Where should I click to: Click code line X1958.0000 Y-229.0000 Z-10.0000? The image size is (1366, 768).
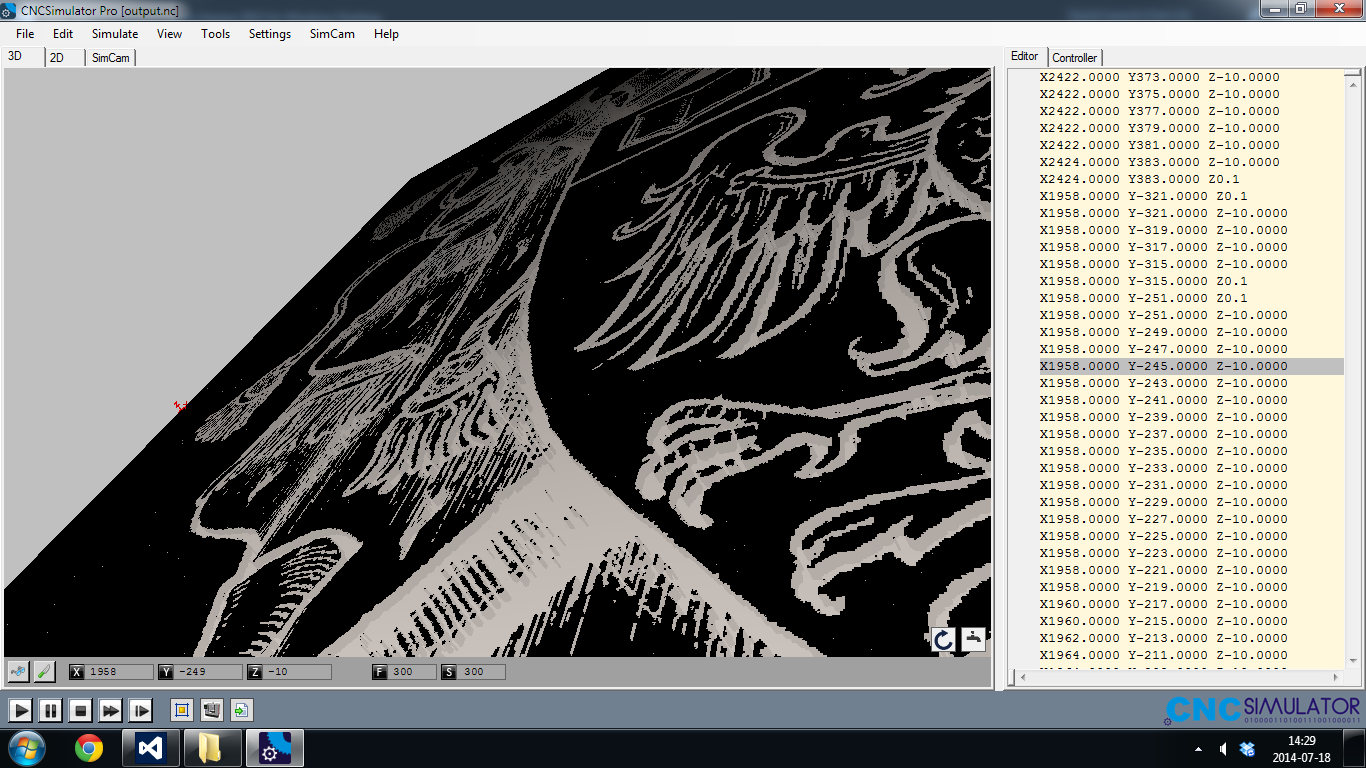click(x=1163, y=502)
